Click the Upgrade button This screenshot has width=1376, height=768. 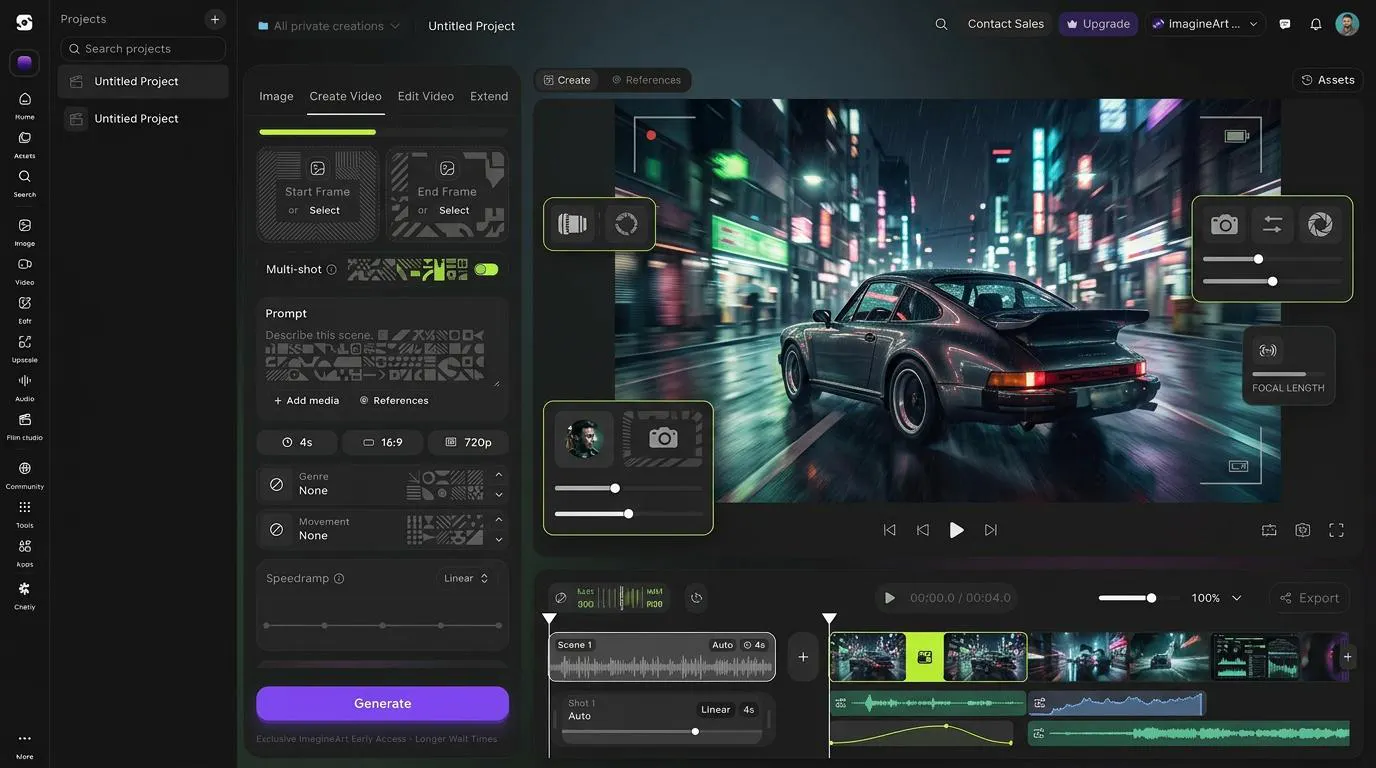pyautogui.click(x=1098, y=24)
